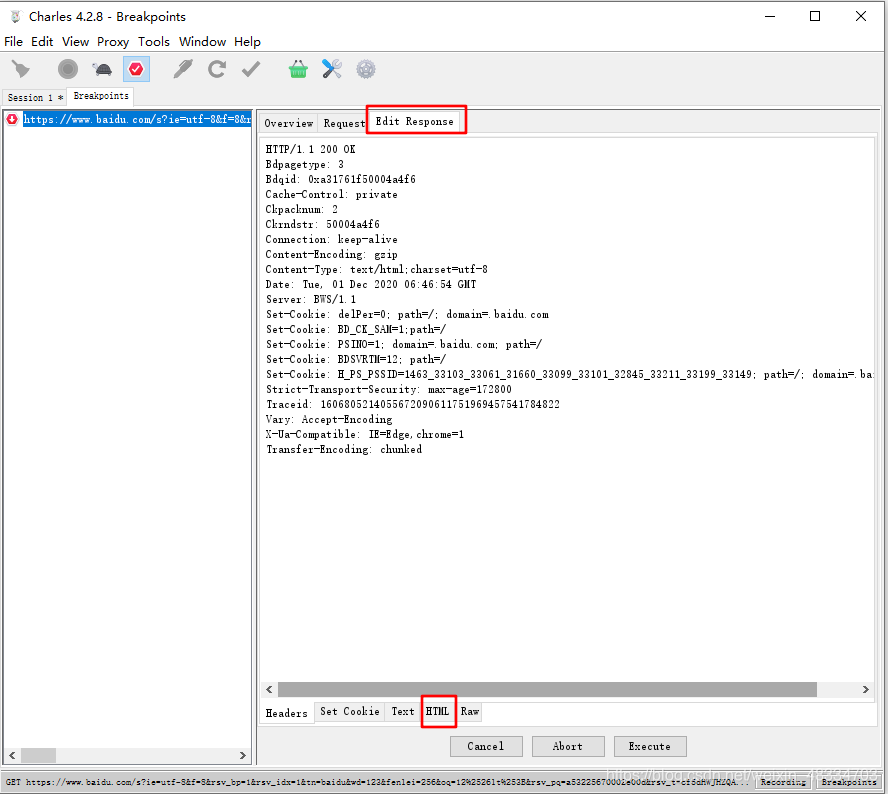Open the Window menu

[202, 42]
